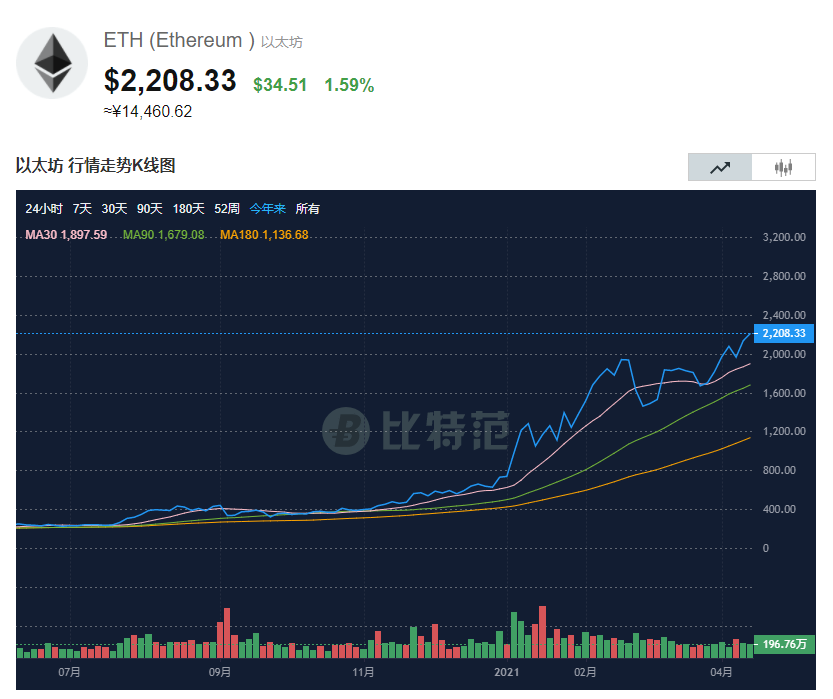This screenshot has height=699, width=833.
Task: Click the 11月 x-axis label
Action: [x=363, y=672]
